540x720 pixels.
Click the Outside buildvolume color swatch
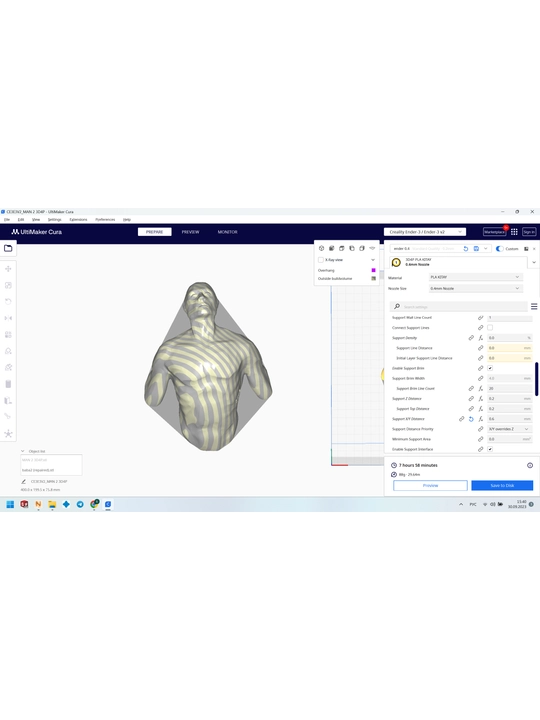pyautogui.click(x=373, y=278)
